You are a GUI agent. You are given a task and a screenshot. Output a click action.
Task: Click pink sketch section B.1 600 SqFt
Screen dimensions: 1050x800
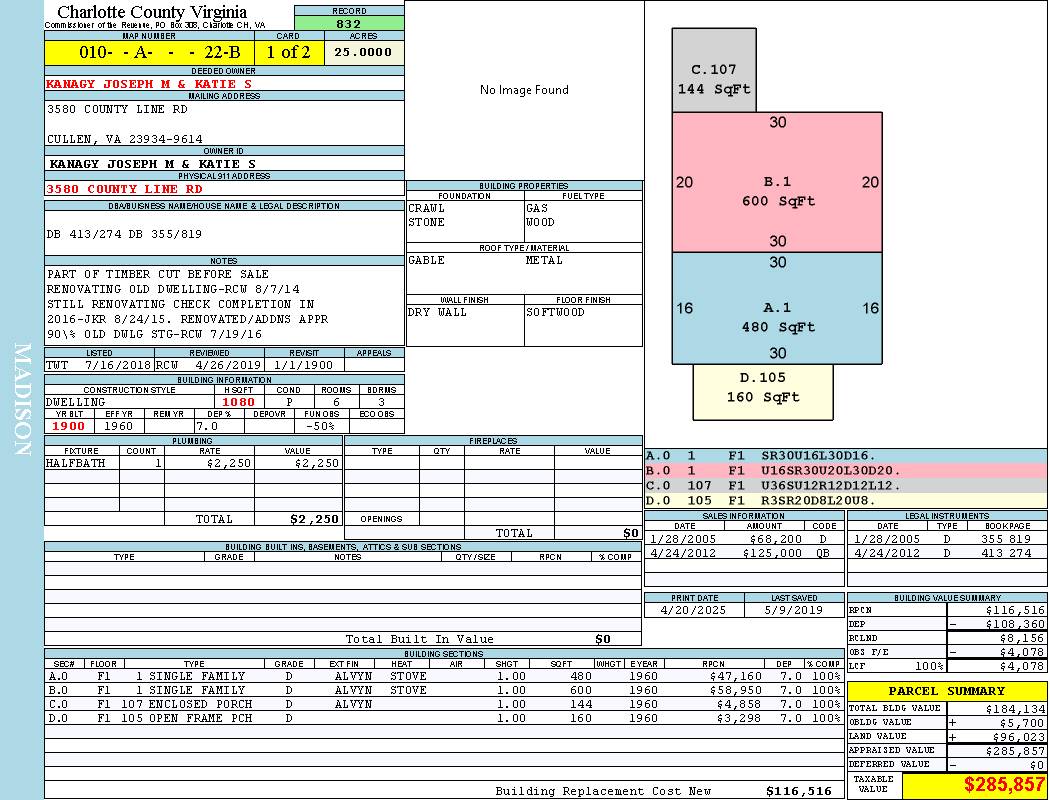pyautogui.click(x=777, y=182)
